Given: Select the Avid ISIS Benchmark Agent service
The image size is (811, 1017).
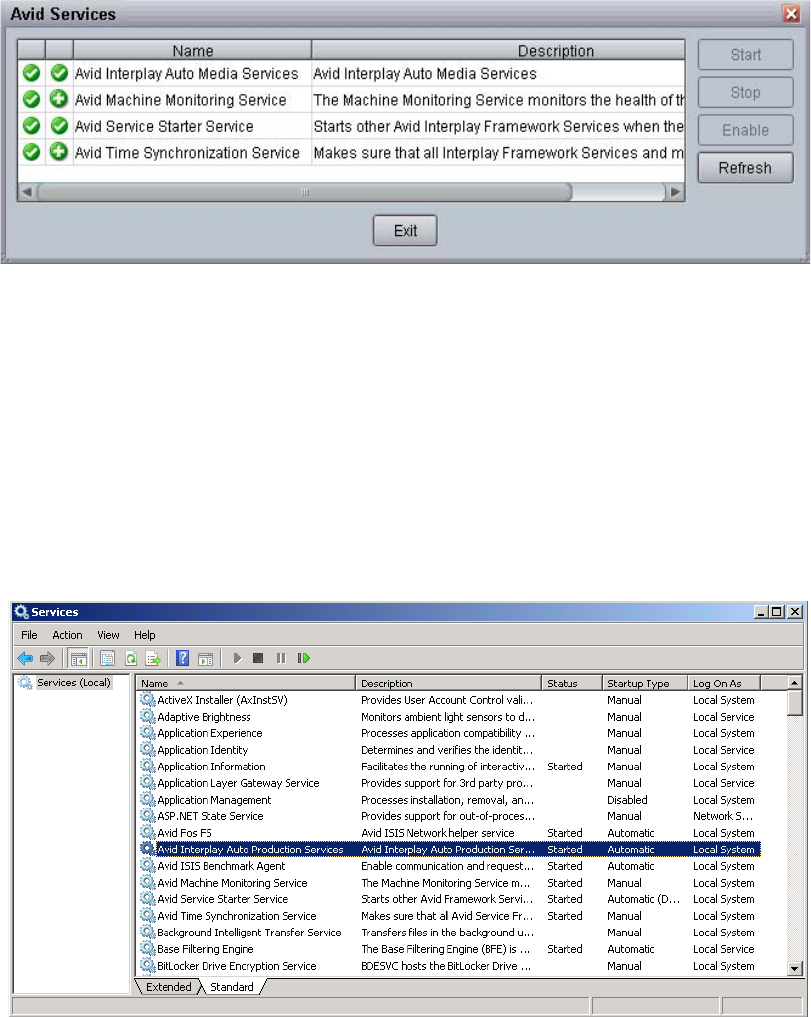Looking at the screenshot, I should click(450, 866).
